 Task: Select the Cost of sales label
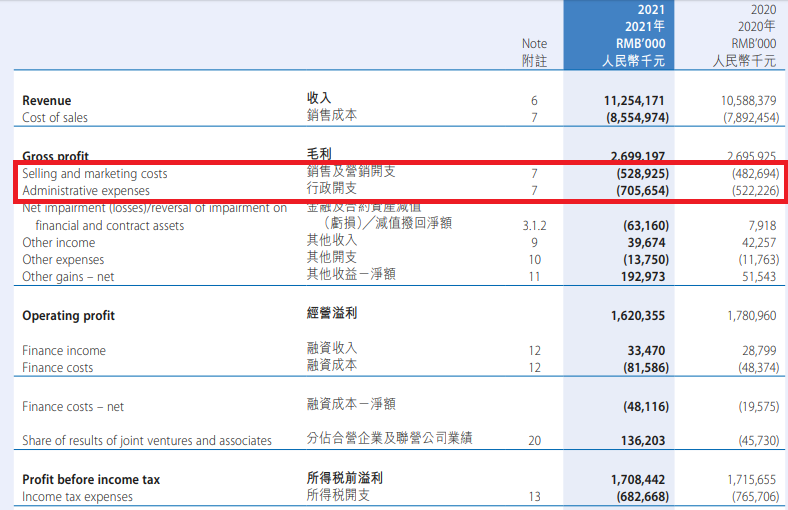coord(55,118)
